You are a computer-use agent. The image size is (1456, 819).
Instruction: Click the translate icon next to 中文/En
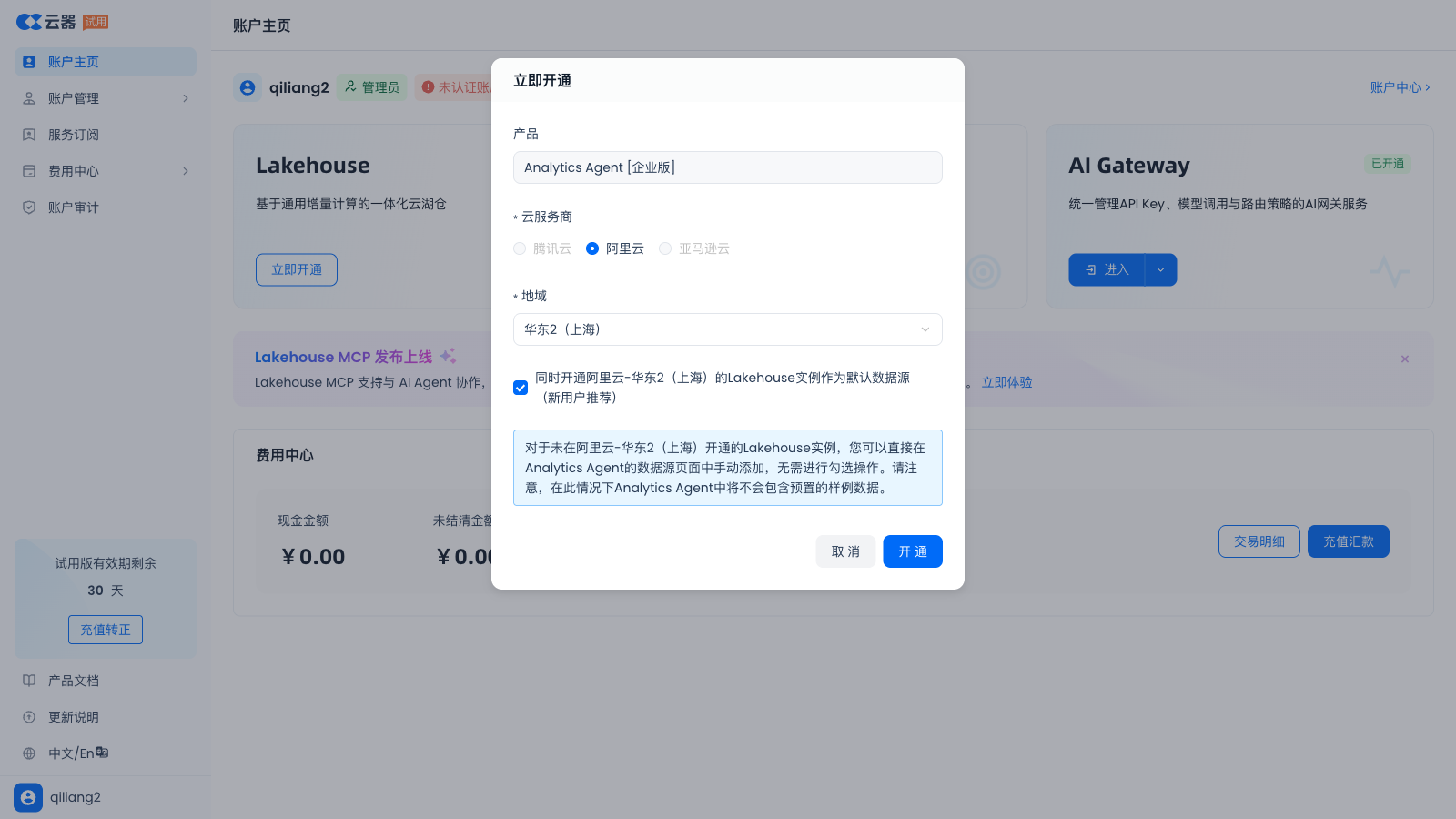tap(102, 753)
